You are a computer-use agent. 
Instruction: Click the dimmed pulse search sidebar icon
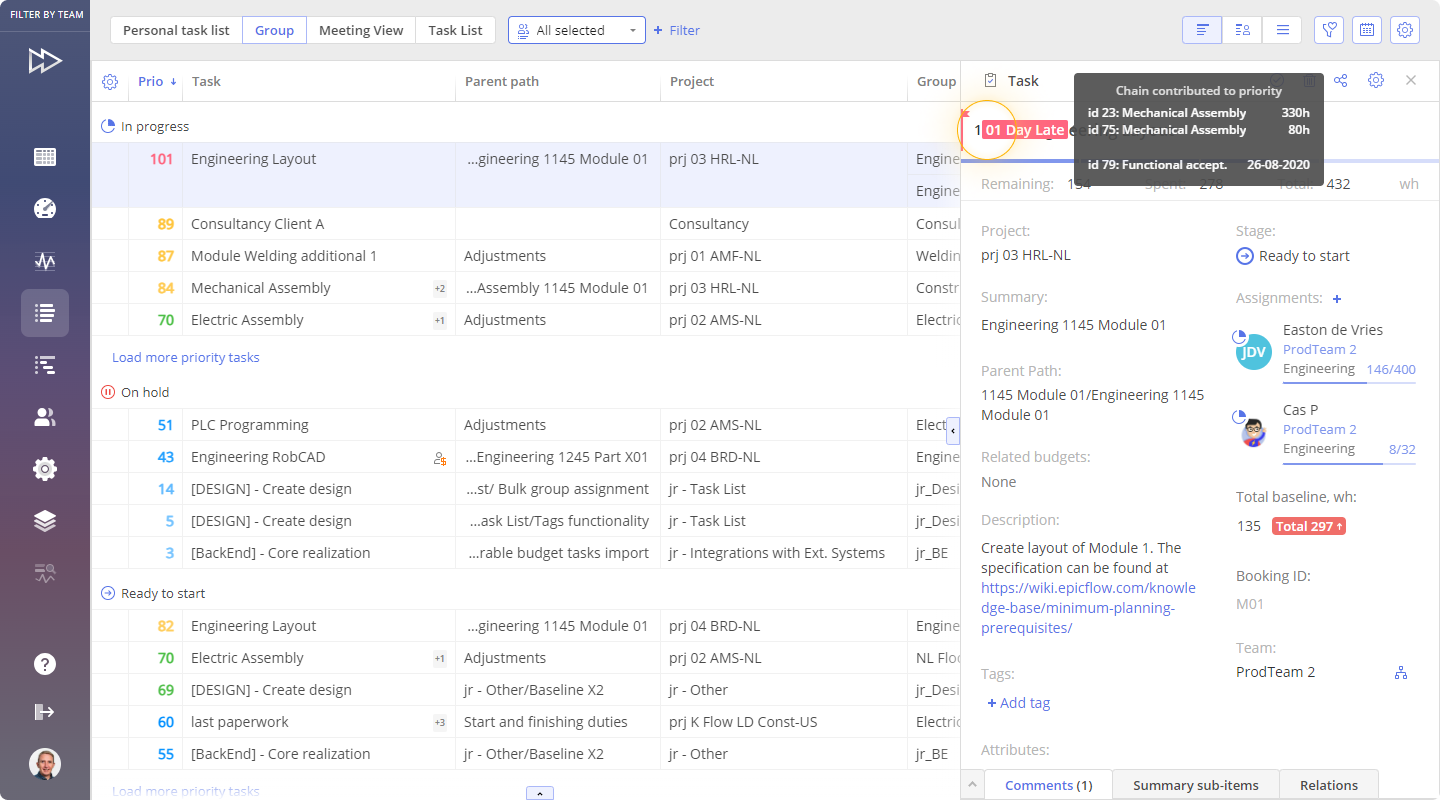tap(45, 573)
